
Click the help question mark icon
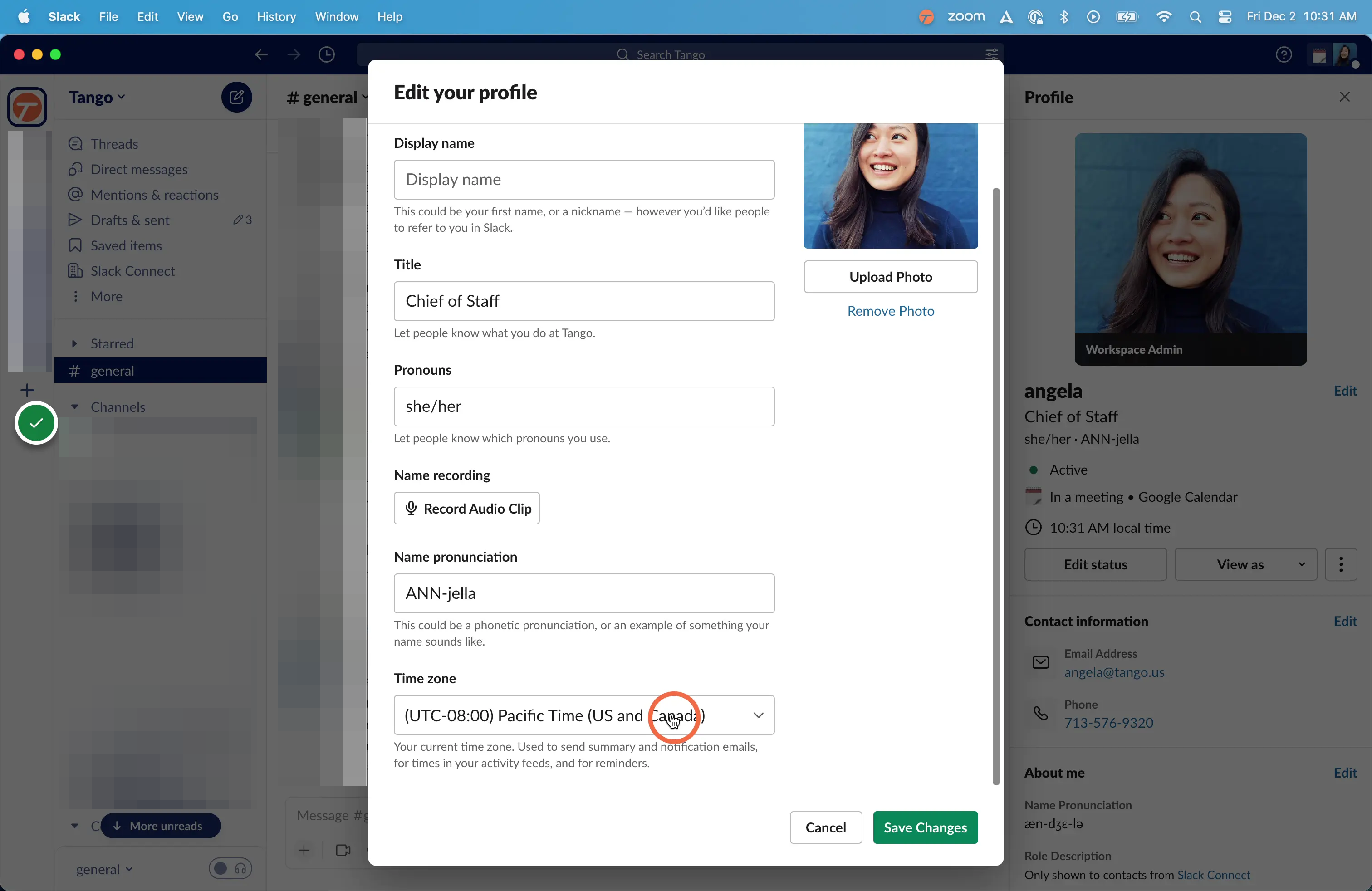[1283, 55]
